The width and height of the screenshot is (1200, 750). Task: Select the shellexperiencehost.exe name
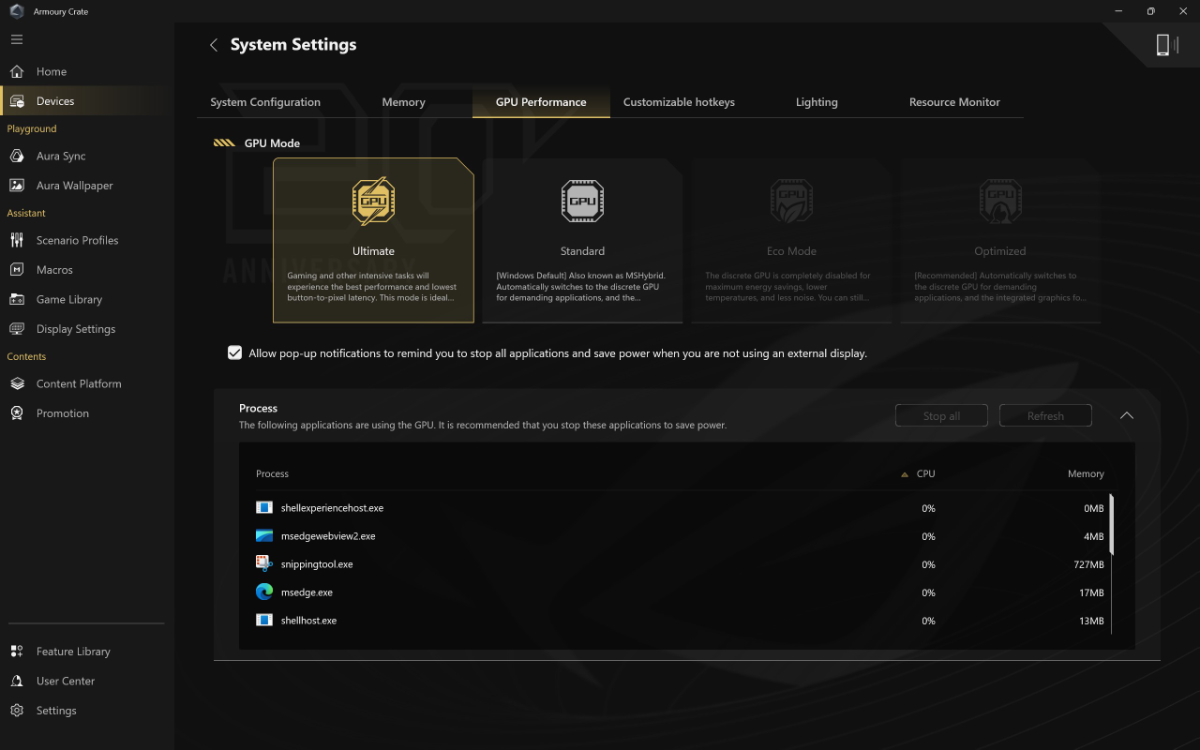[x=332, y=508]
